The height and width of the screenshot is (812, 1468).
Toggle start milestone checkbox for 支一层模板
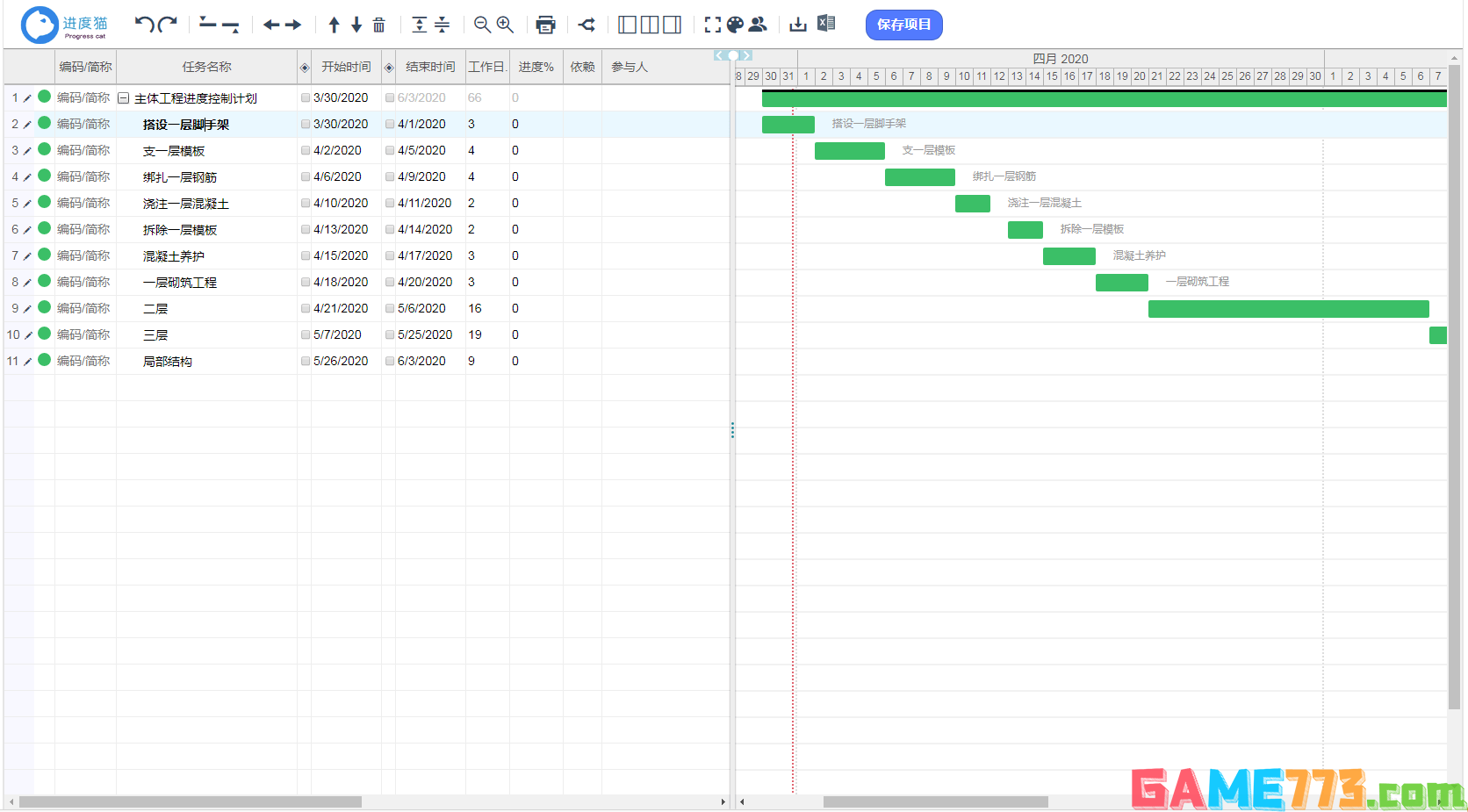tap(306, 151)
